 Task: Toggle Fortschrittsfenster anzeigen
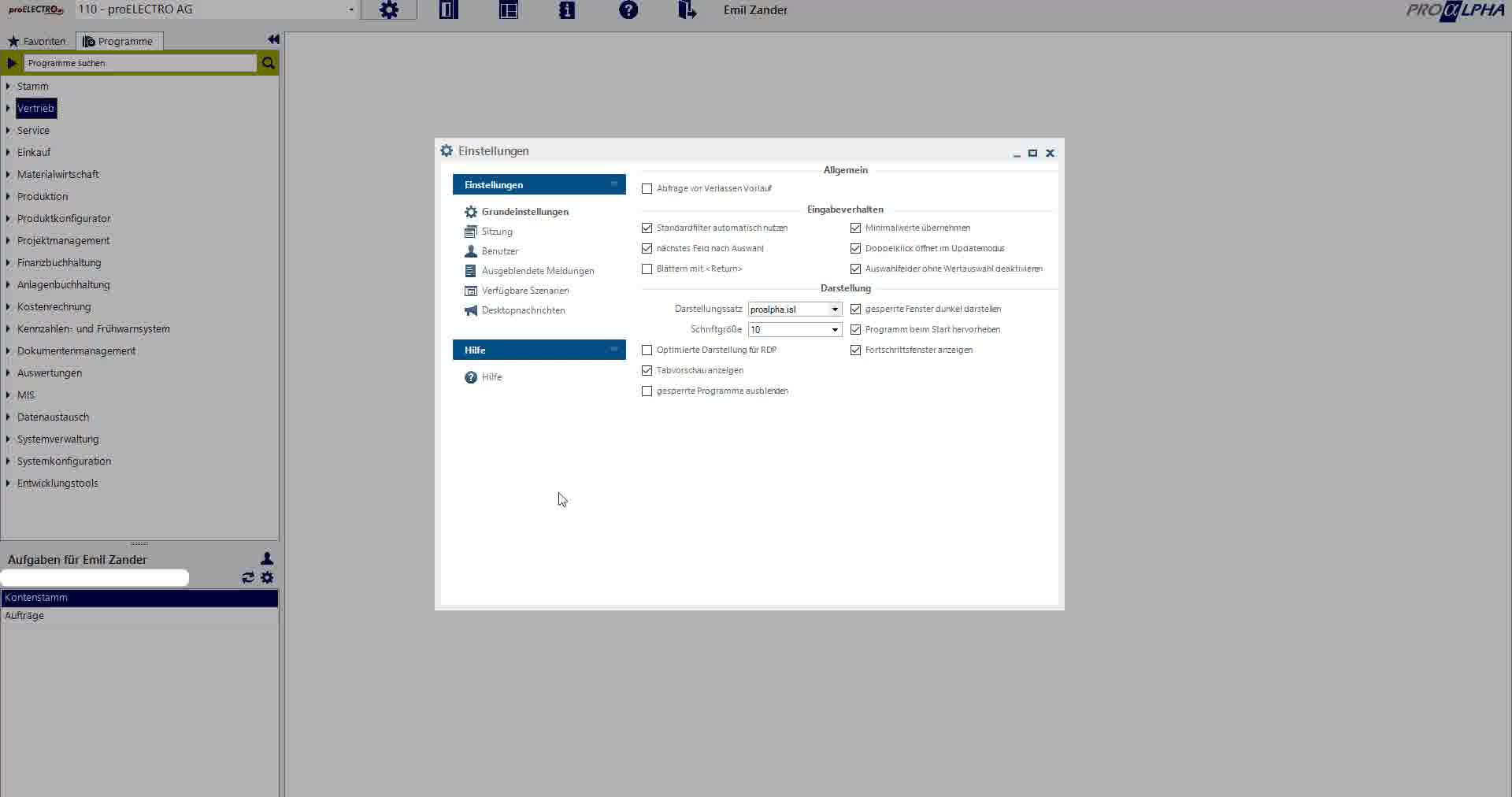tap(856, 350)
